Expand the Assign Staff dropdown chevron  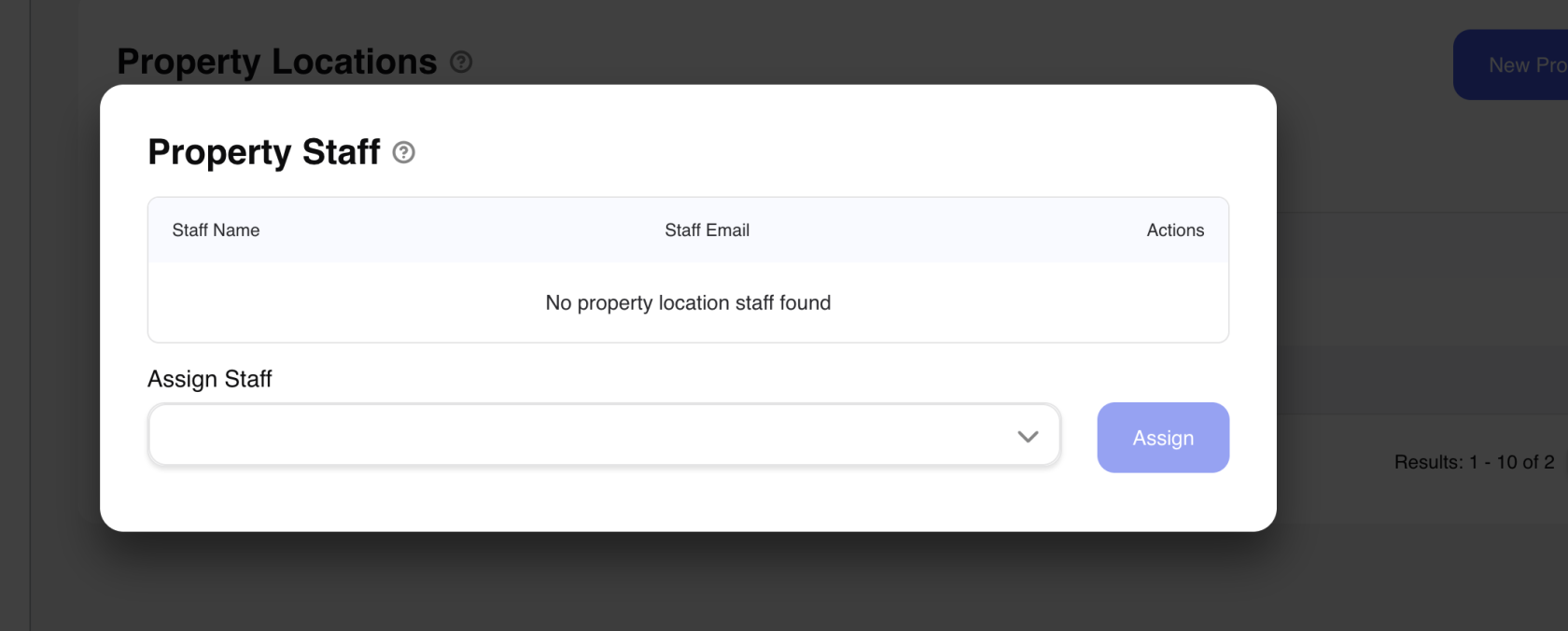click(1028, 436)
